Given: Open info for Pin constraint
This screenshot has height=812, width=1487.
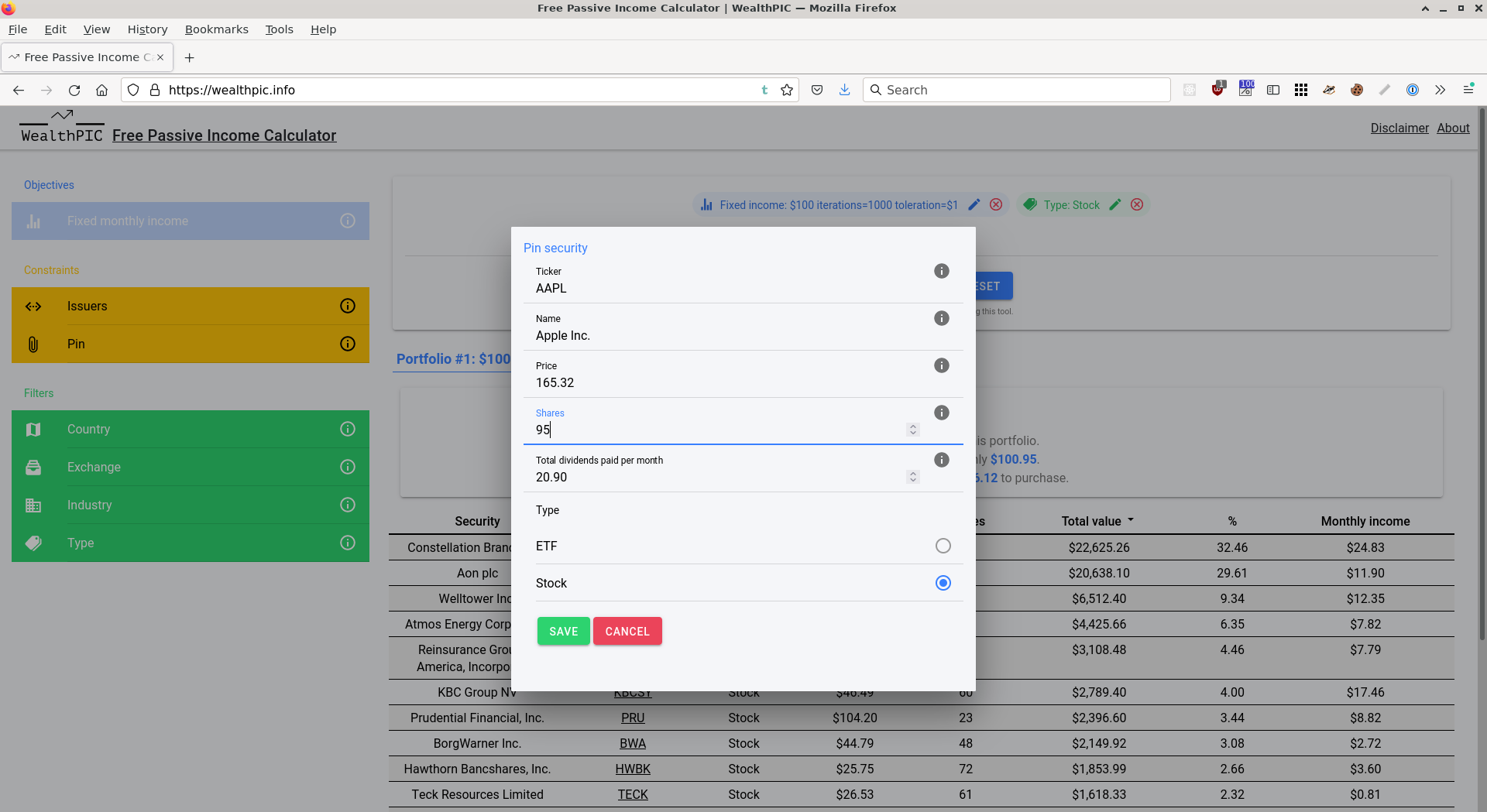Looking at the screenshot, I should tap(348, 344).
